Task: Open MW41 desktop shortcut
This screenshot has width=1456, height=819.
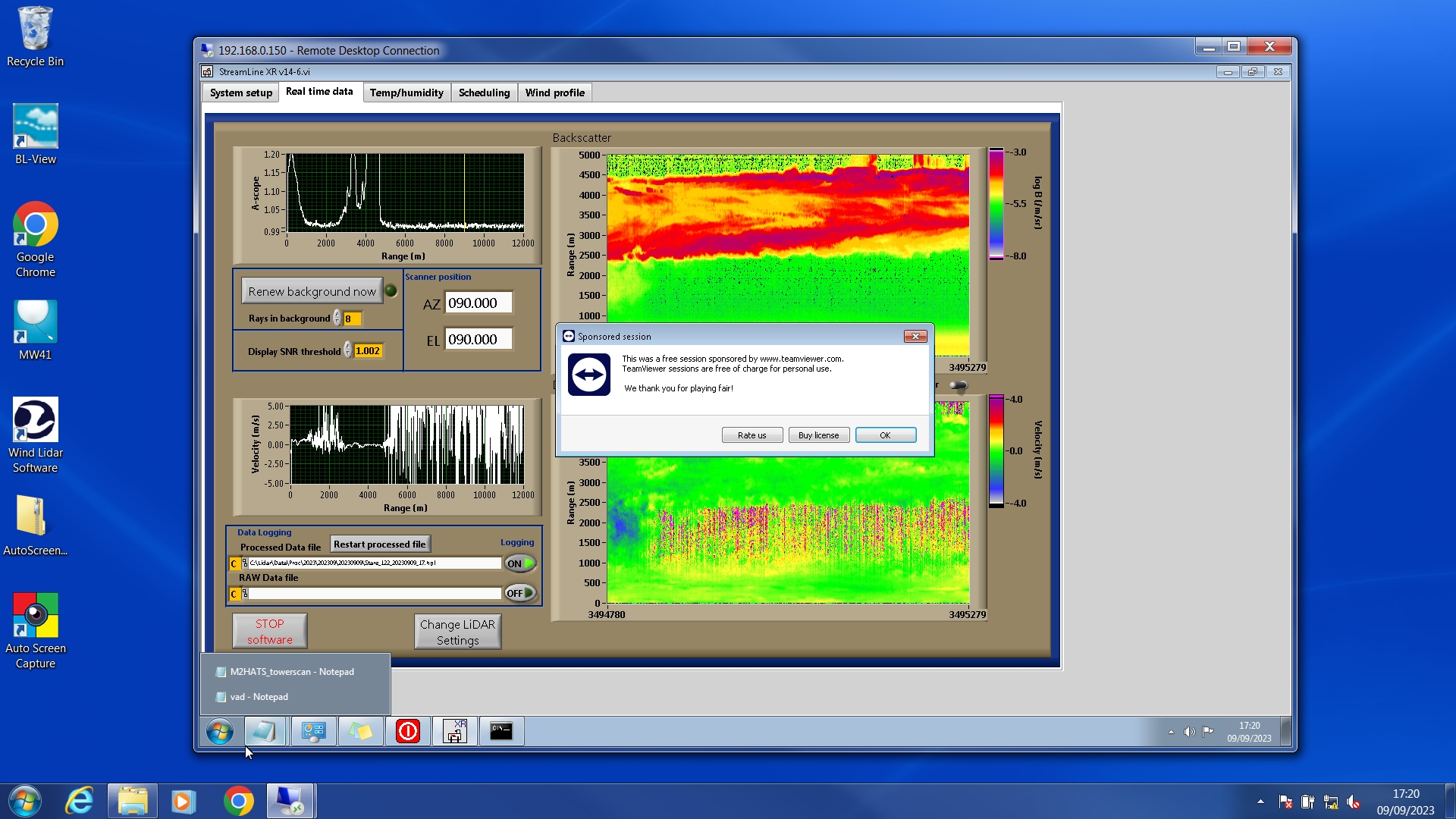Action: pos(35,322)
